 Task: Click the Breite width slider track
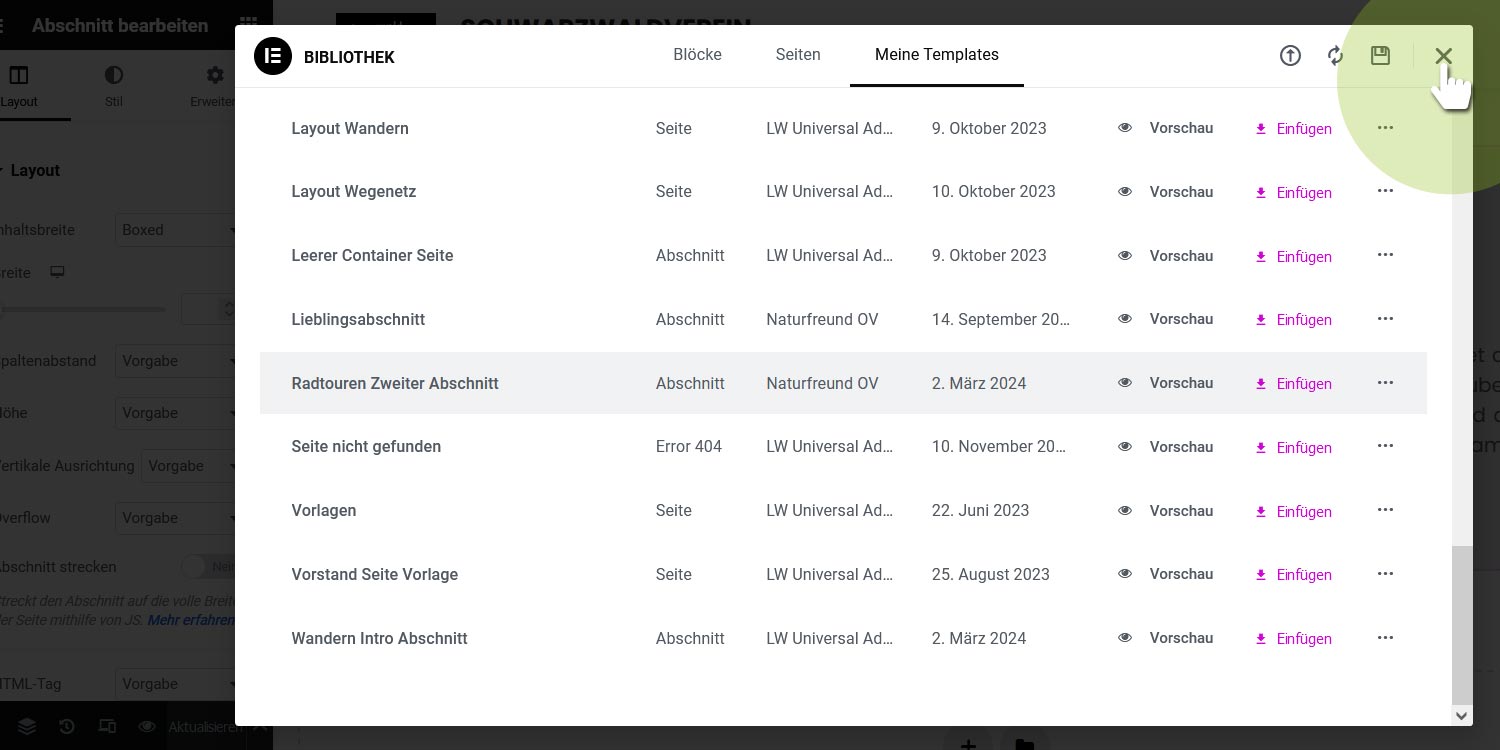83,309
